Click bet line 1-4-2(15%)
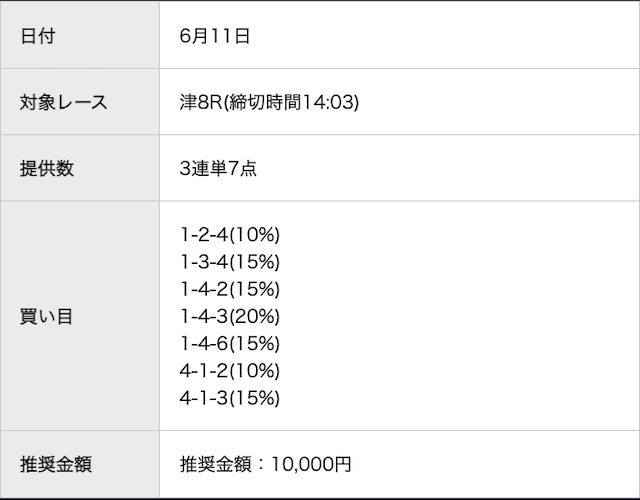Screen dimensions: 640x500 coord(230,289)
